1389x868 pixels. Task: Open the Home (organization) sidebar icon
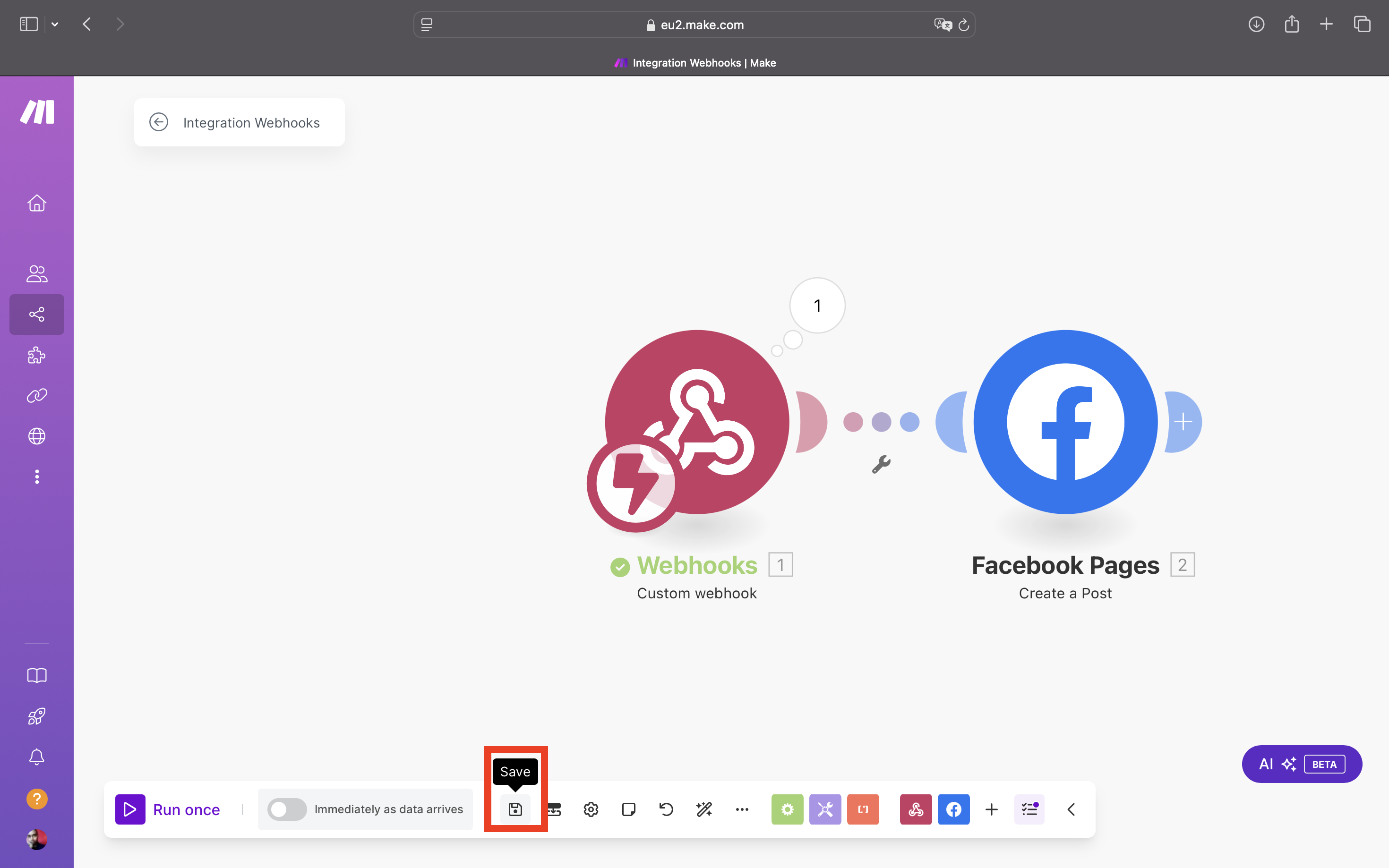click(x=37, y=203)
